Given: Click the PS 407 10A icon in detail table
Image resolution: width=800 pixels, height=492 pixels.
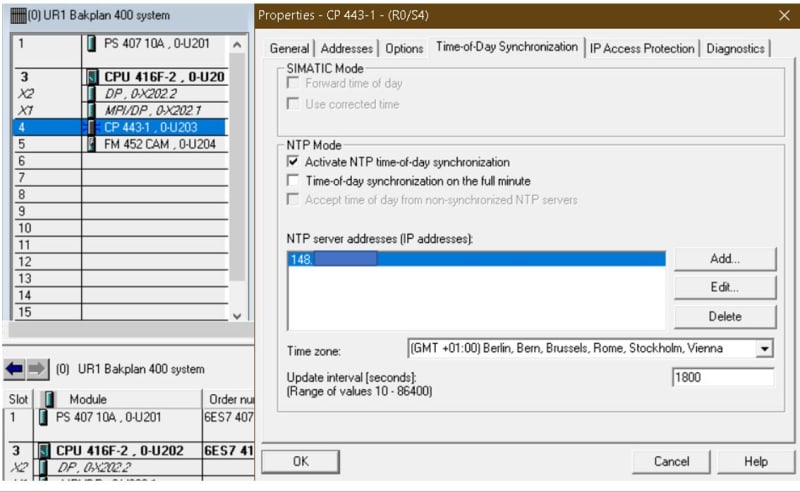Looking at the screenshot, I should [x=43, y=417].
